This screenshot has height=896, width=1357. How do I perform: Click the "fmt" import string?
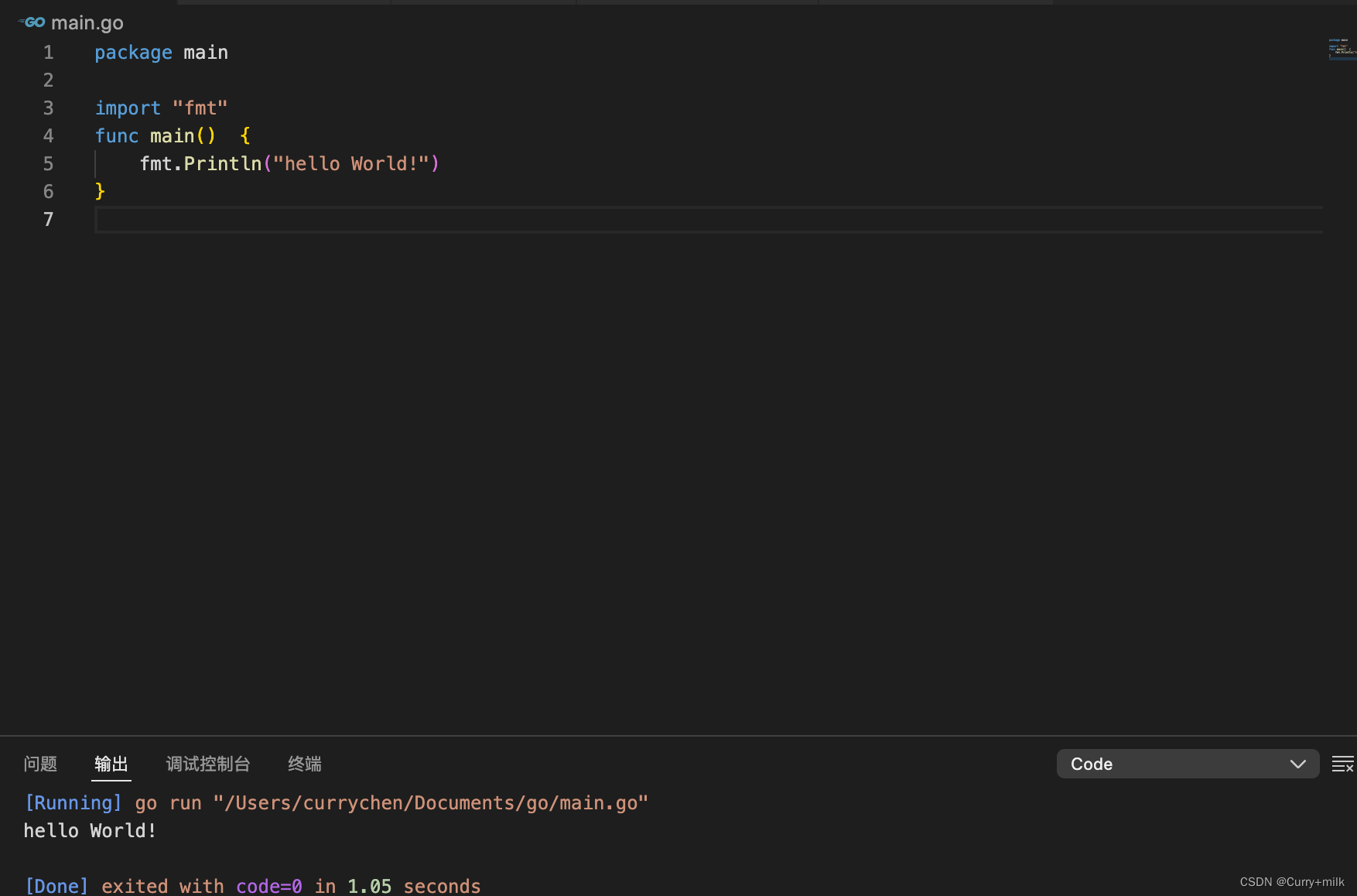click(200, 108)
